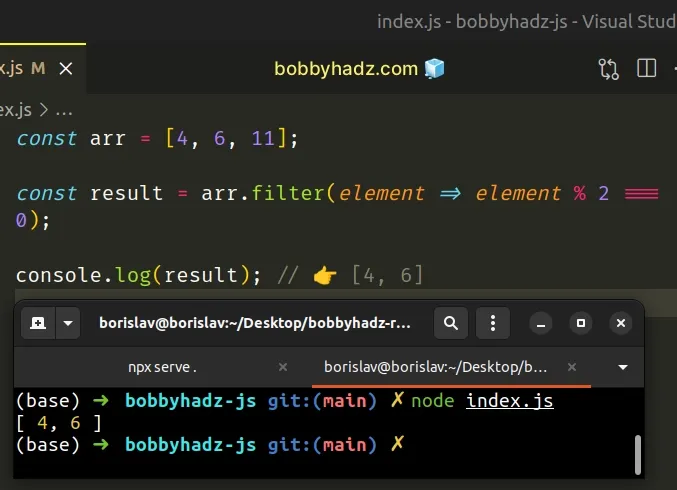Minimize the terminal window

point(541,323)
